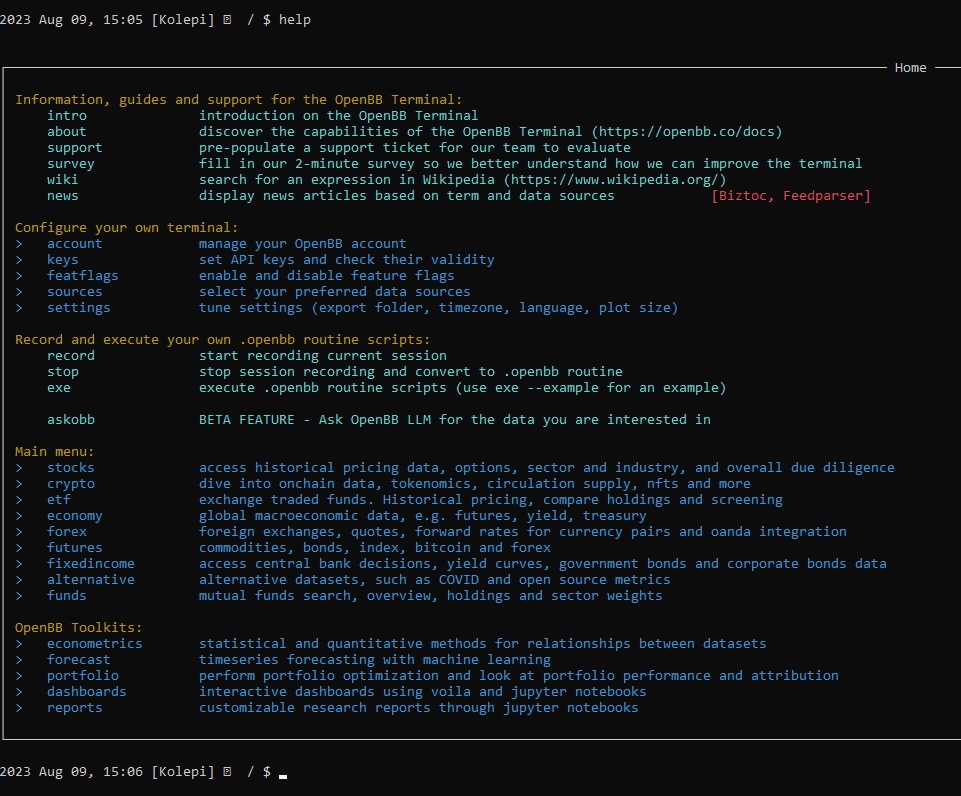
Task: Click the 'sources' menu entry
Action: (x=75, y=291)
